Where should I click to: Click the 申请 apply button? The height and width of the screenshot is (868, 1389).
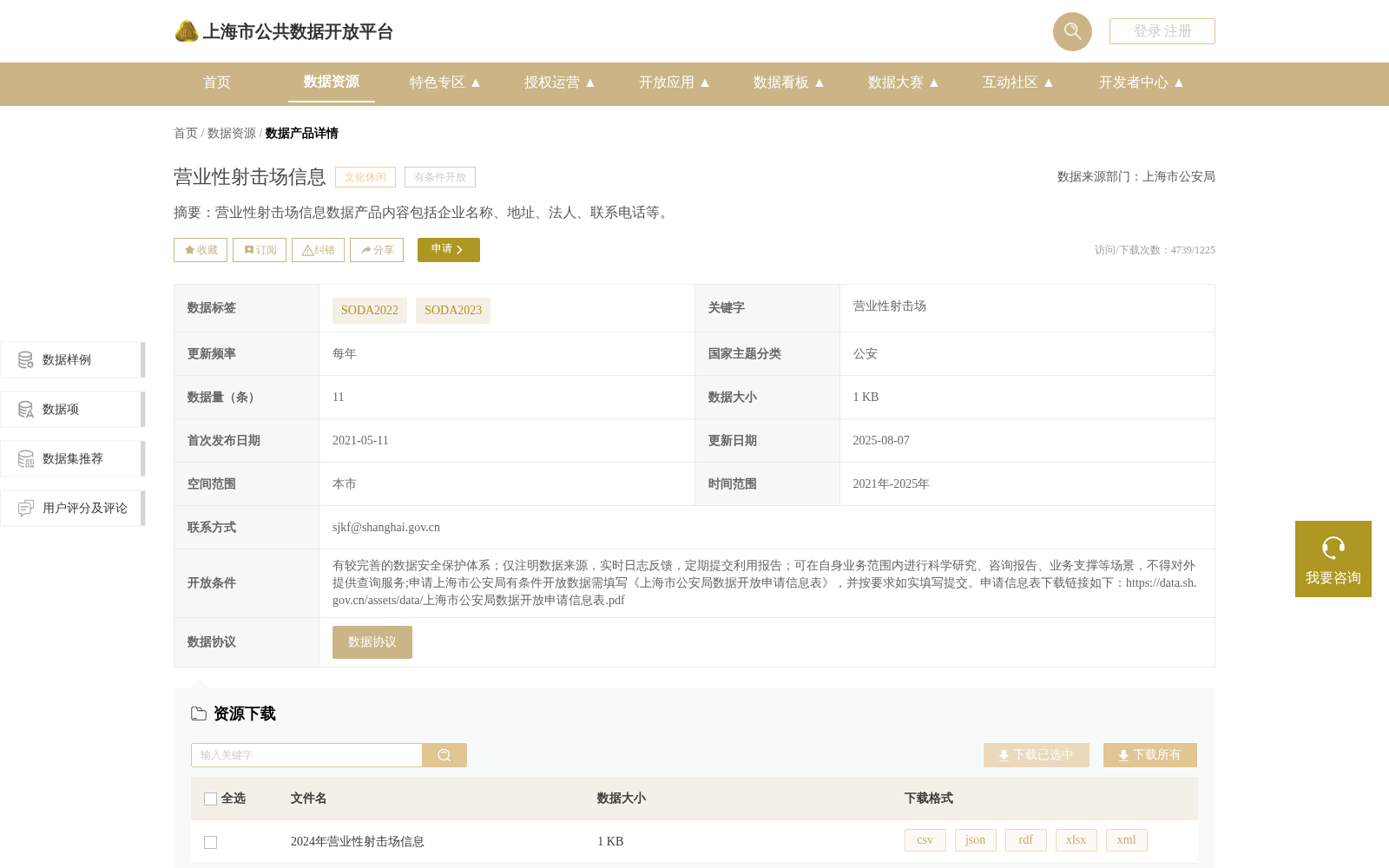click(x=449, y=250)
